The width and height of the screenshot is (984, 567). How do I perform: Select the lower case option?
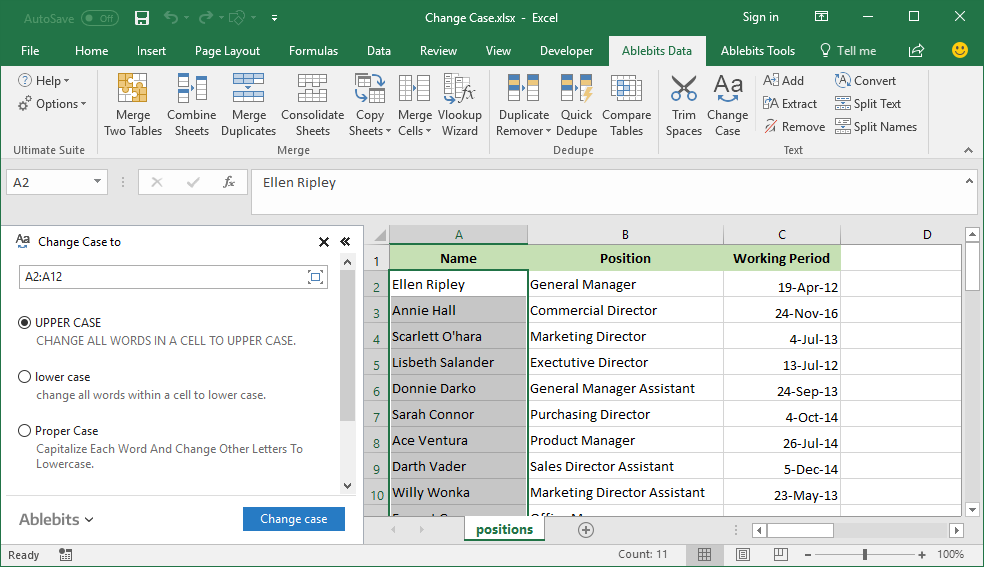click(x=24, y=376)
